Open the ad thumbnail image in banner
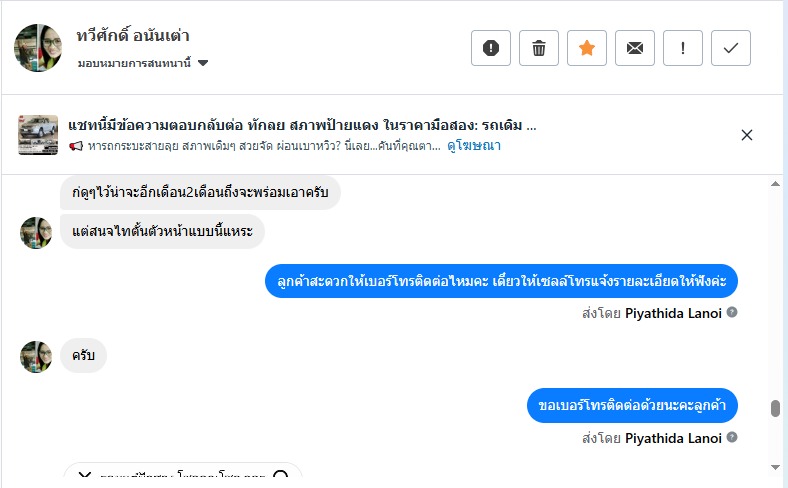This screenshot has height=488, width=788. point(38,135)
